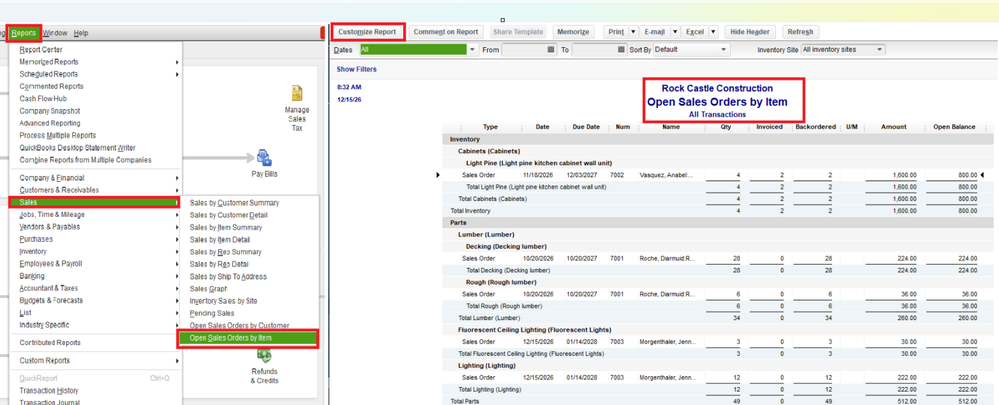Viewport: 999px width, 405px height.
Task: Click the Show Filters link
Action: pos(357,69)
